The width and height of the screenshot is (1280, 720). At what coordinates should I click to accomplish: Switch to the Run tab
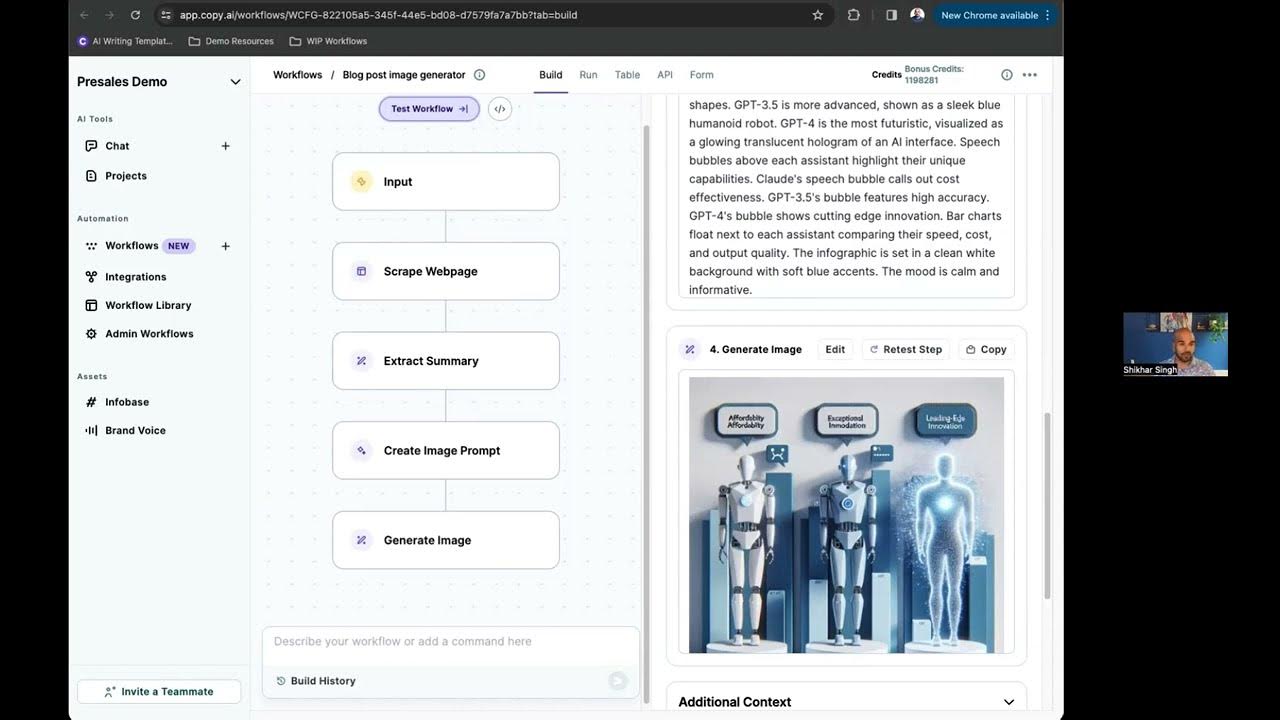[588, 75]
